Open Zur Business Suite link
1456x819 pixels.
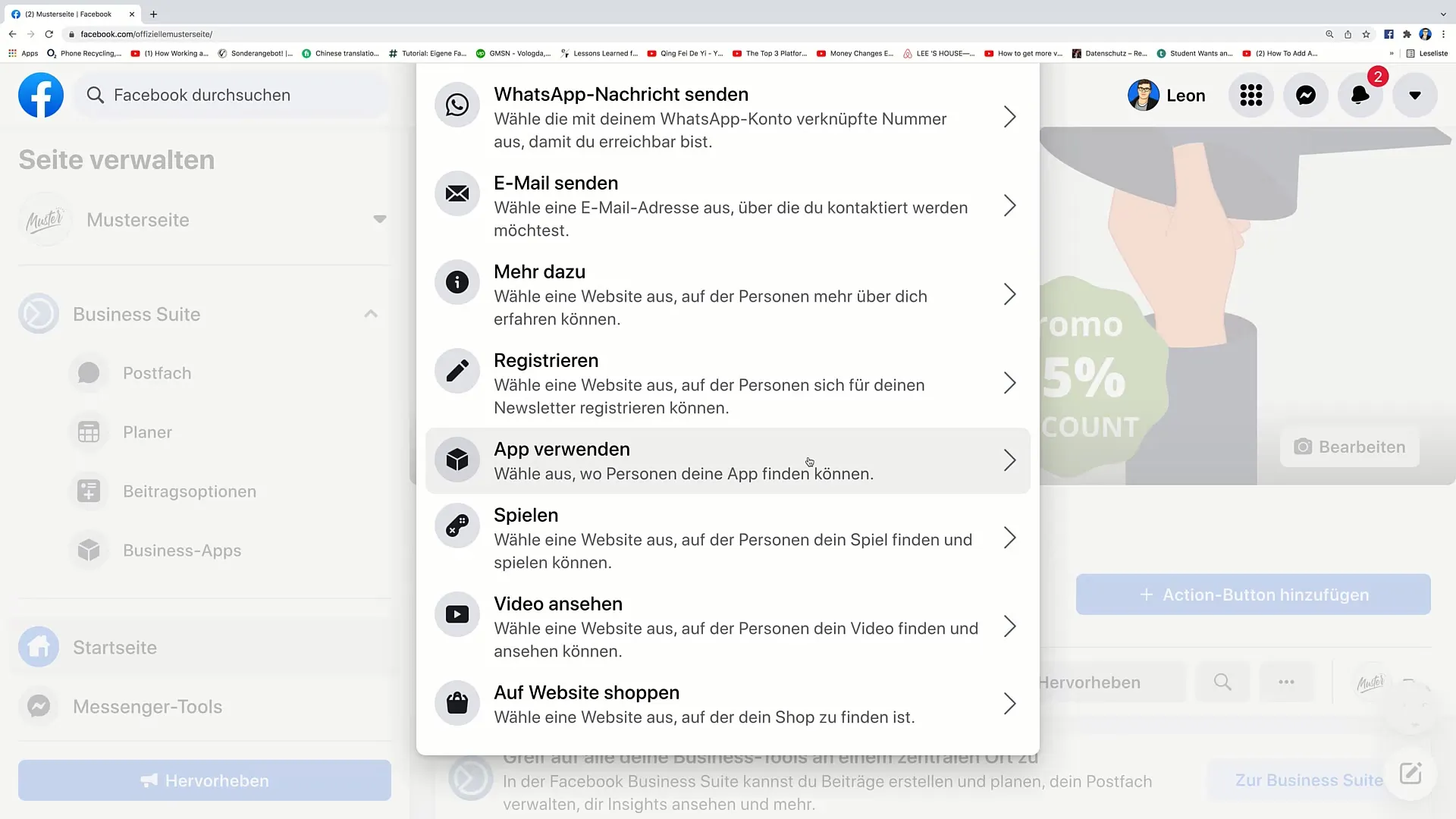(x=1309, y=780)
